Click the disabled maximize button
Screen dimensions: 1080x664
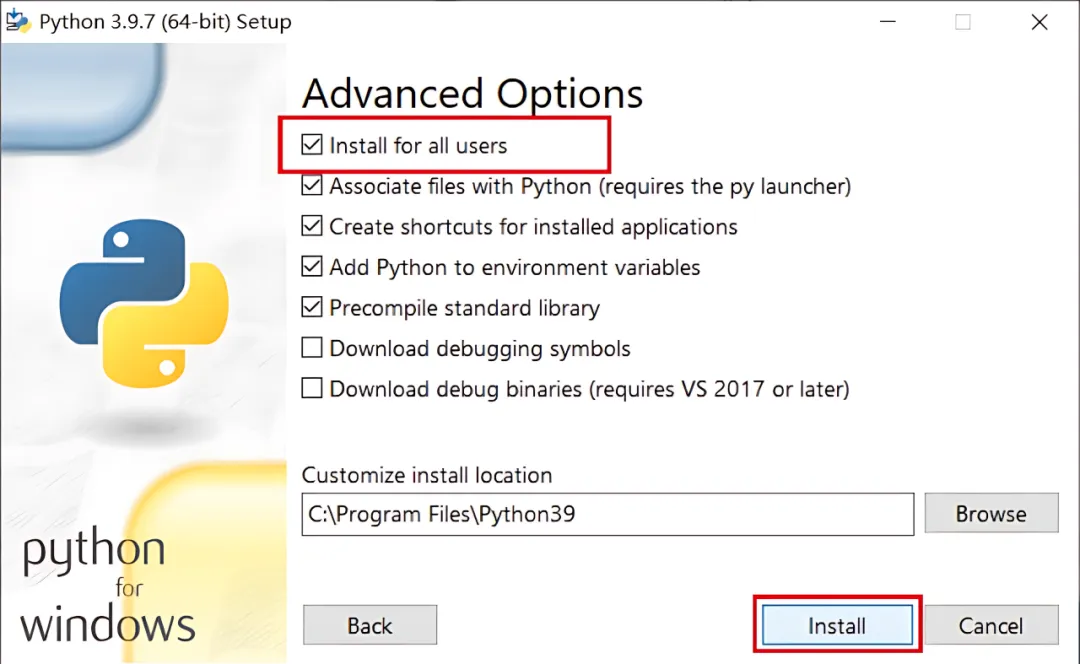pyautogui.click(x=963, y=22)
